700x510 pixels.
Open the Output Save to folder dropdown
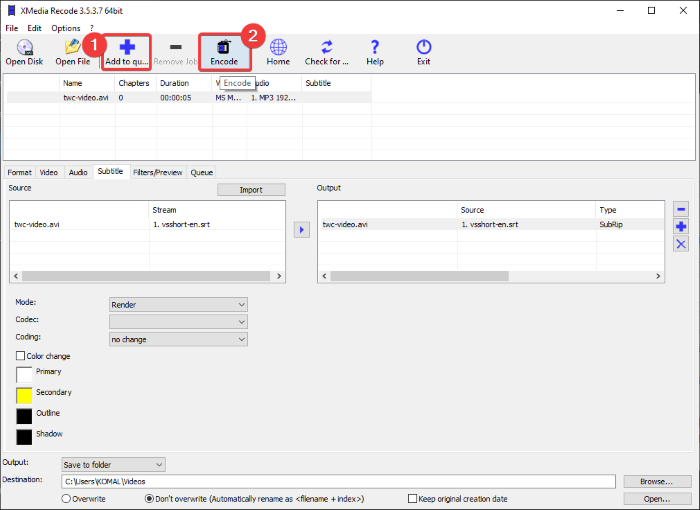click(x=112, y=464)
